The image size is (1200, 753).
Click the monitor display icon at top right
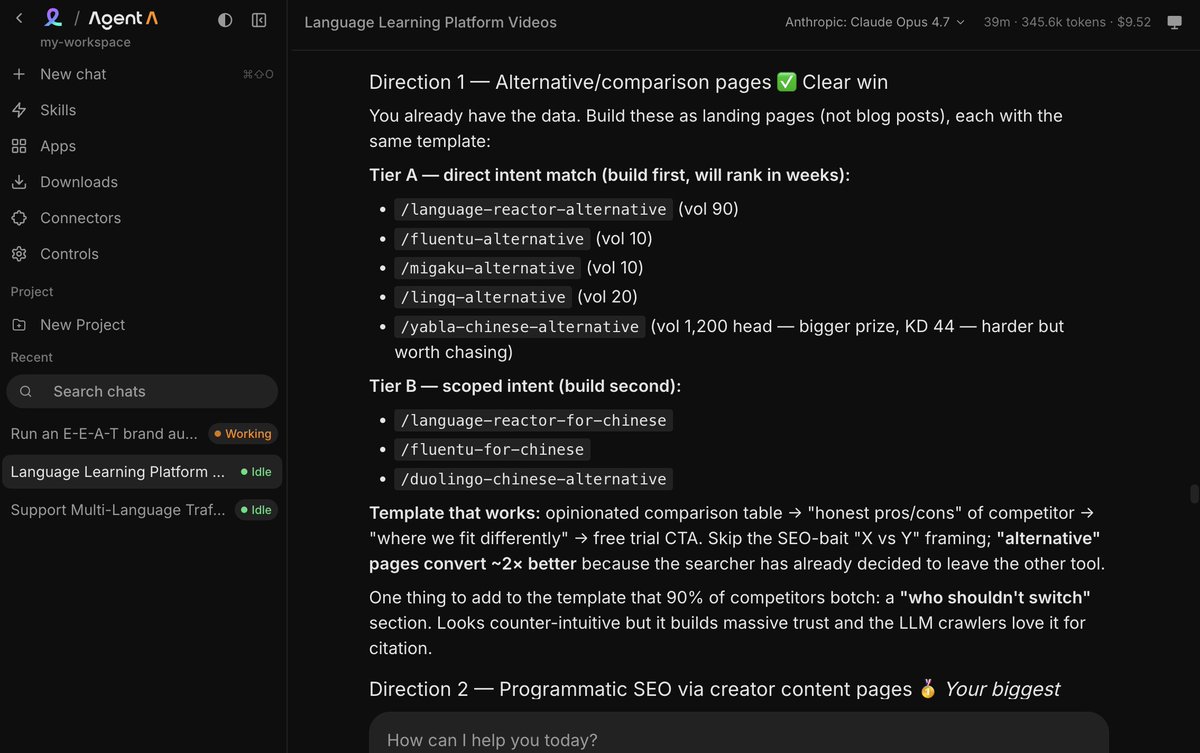[x=1175, y=22]
